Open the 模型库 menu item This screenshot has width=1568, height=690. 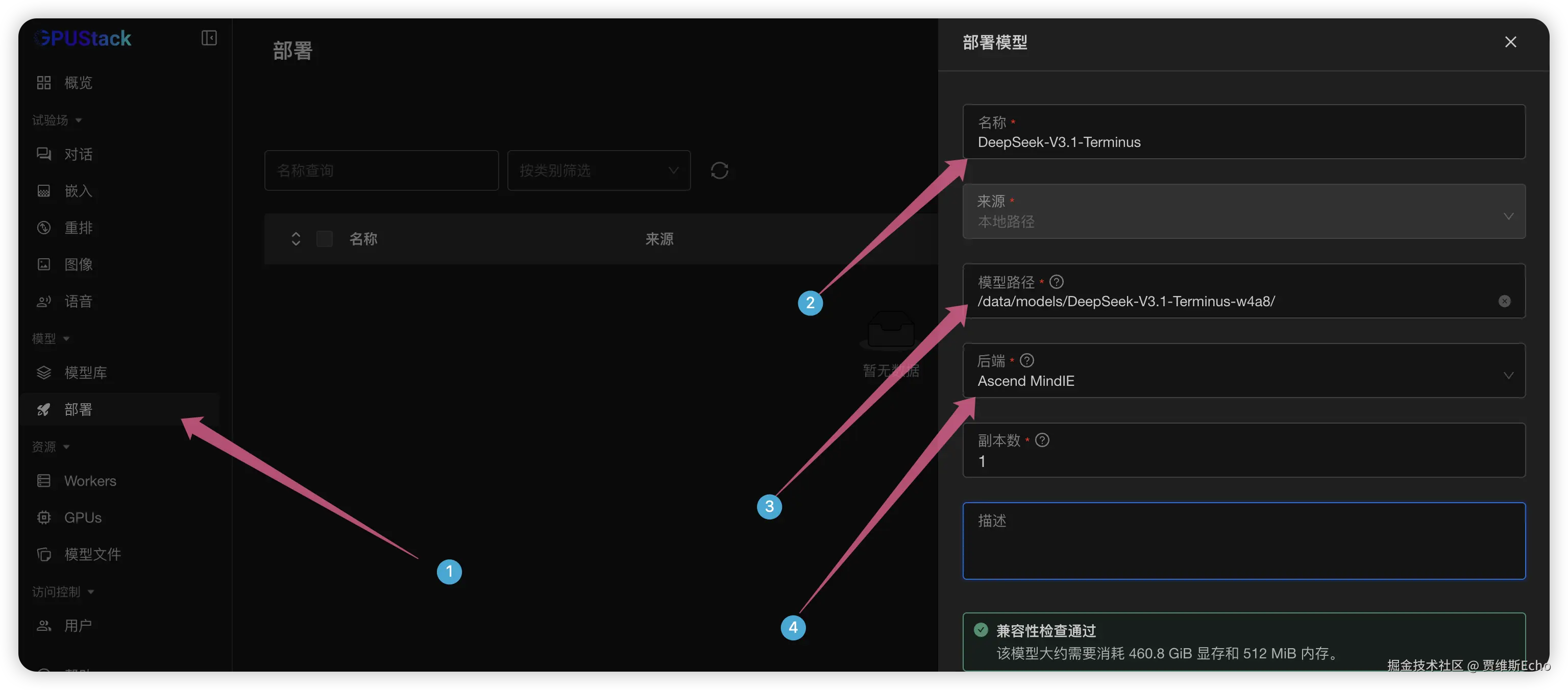85,373
